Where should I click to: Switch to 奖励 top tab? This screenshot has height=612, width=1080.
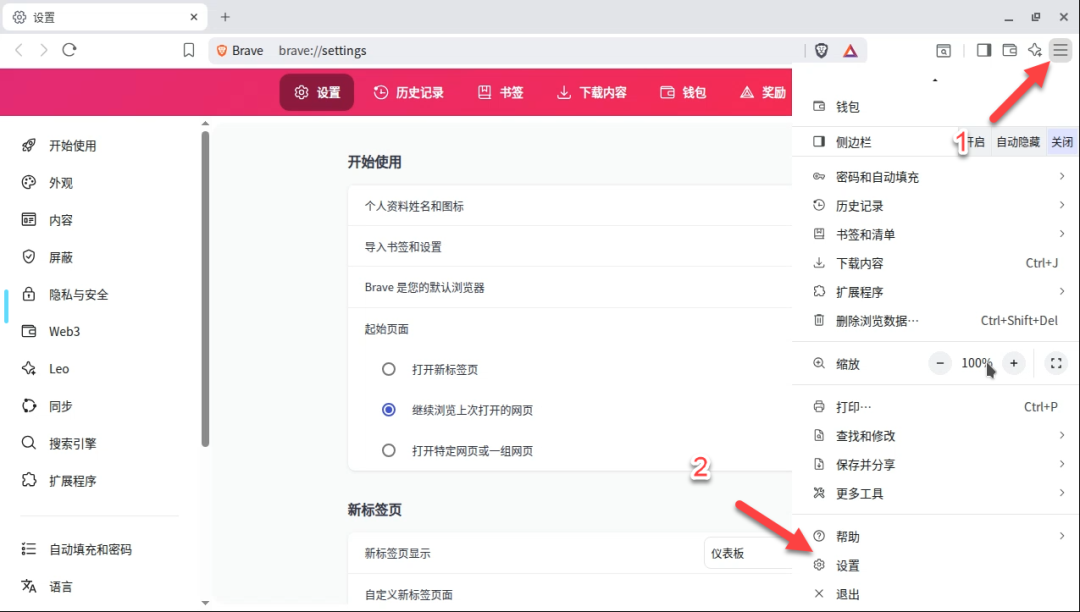(762, 92)
